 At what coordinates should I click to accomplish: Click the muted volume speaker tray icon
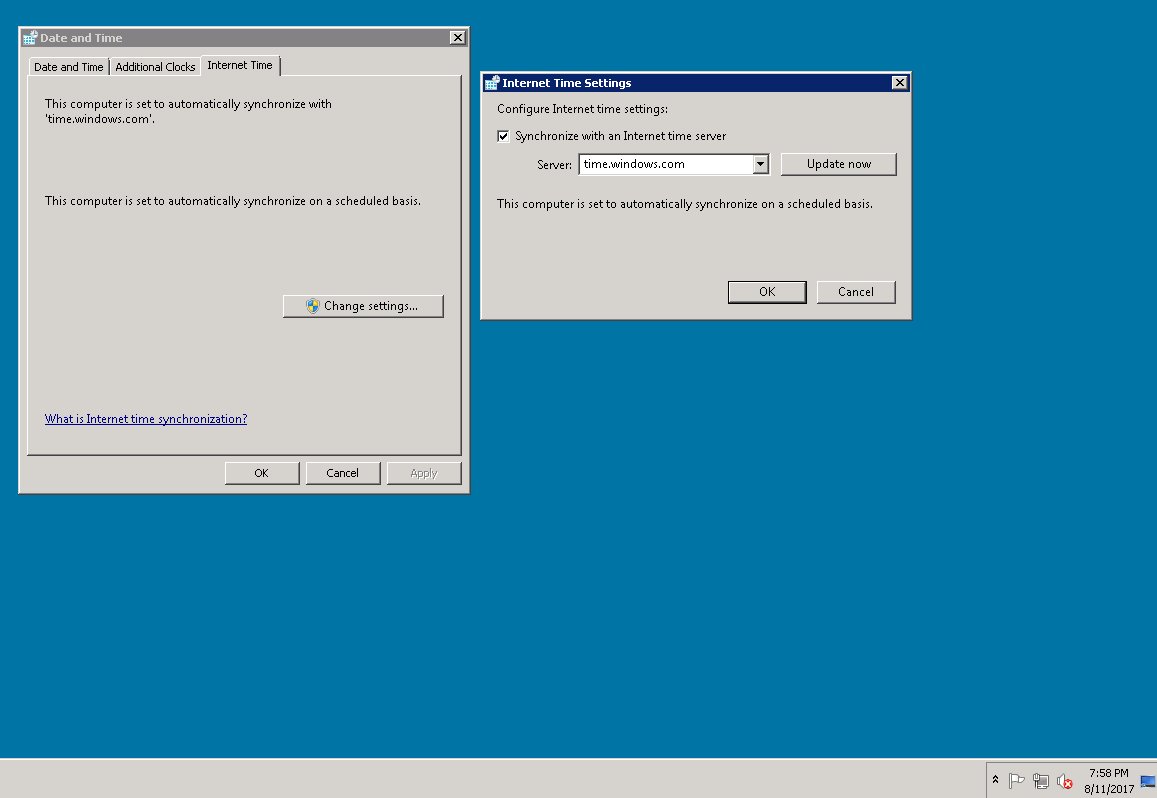(1064, 780)
